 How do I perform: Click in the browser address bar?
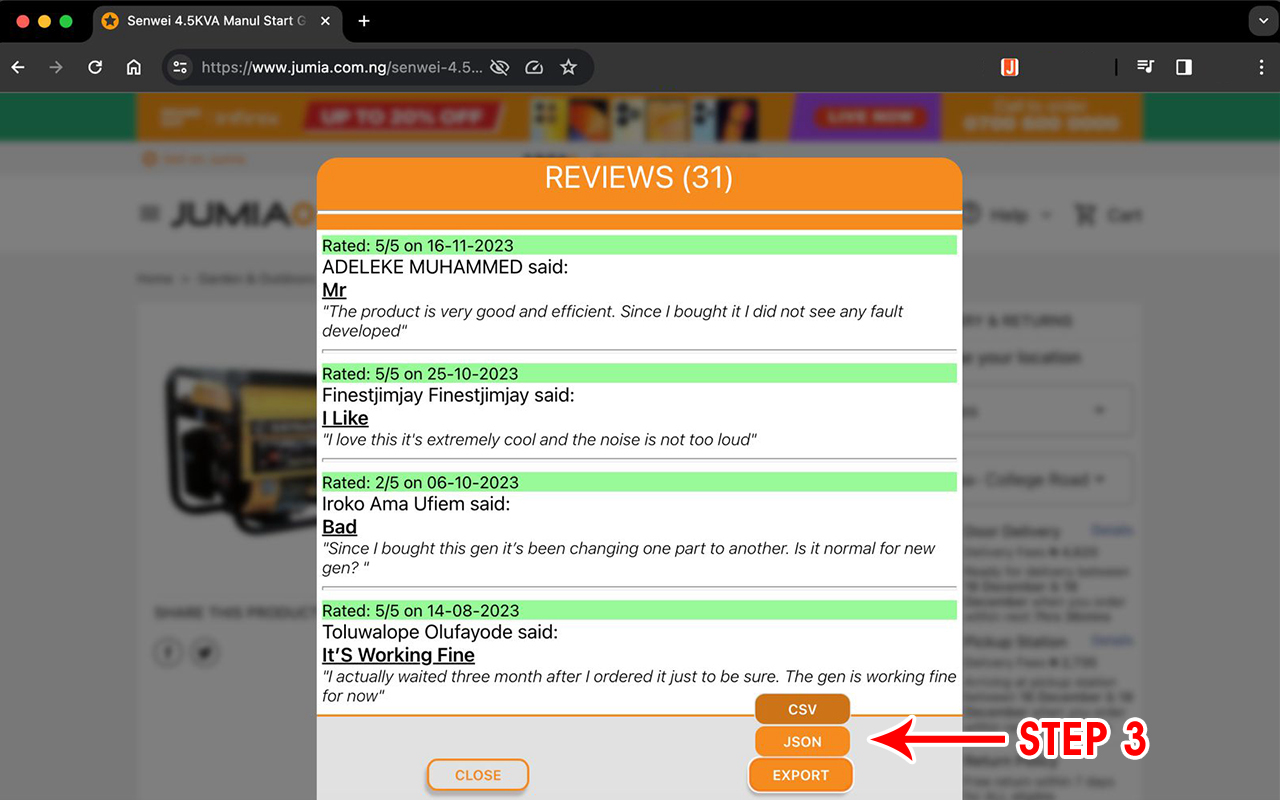click(x=330, y=67)
